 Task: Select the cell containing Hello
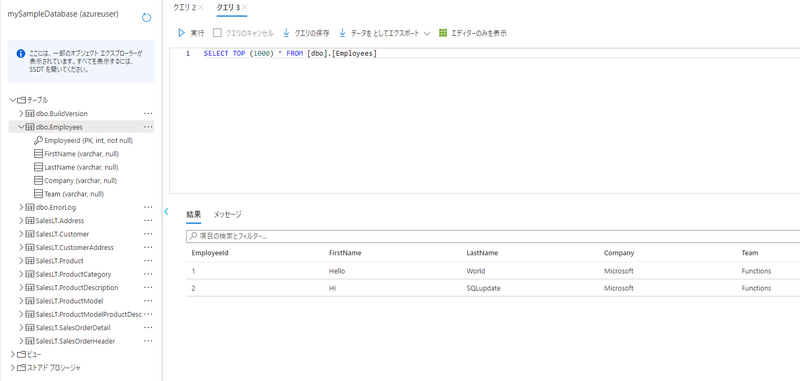pos(337,271)
